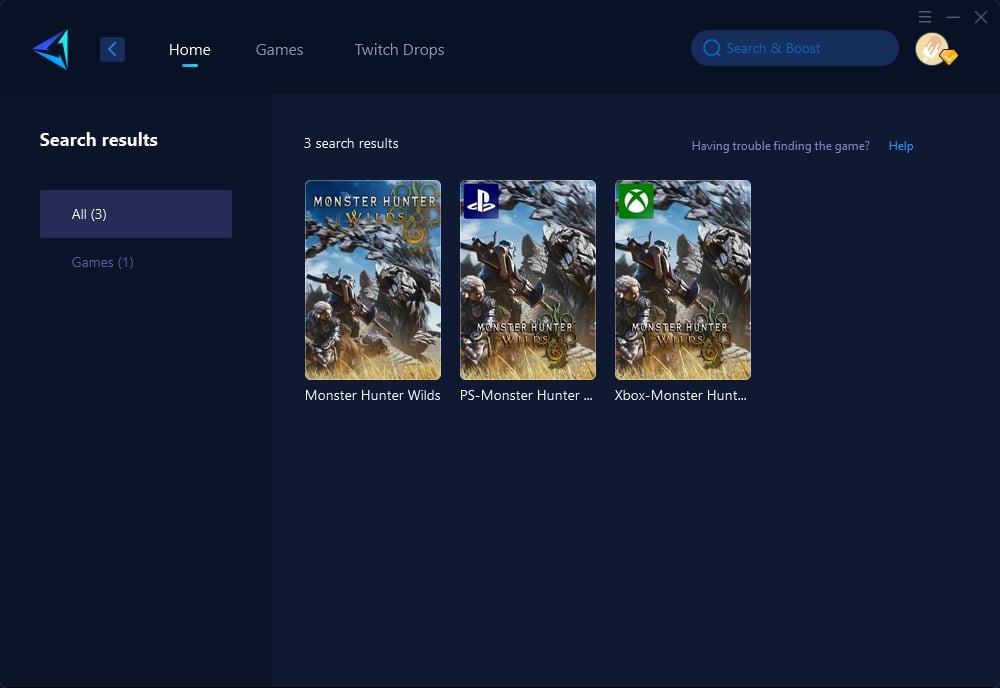Minimize the booster window

[953, 17]
